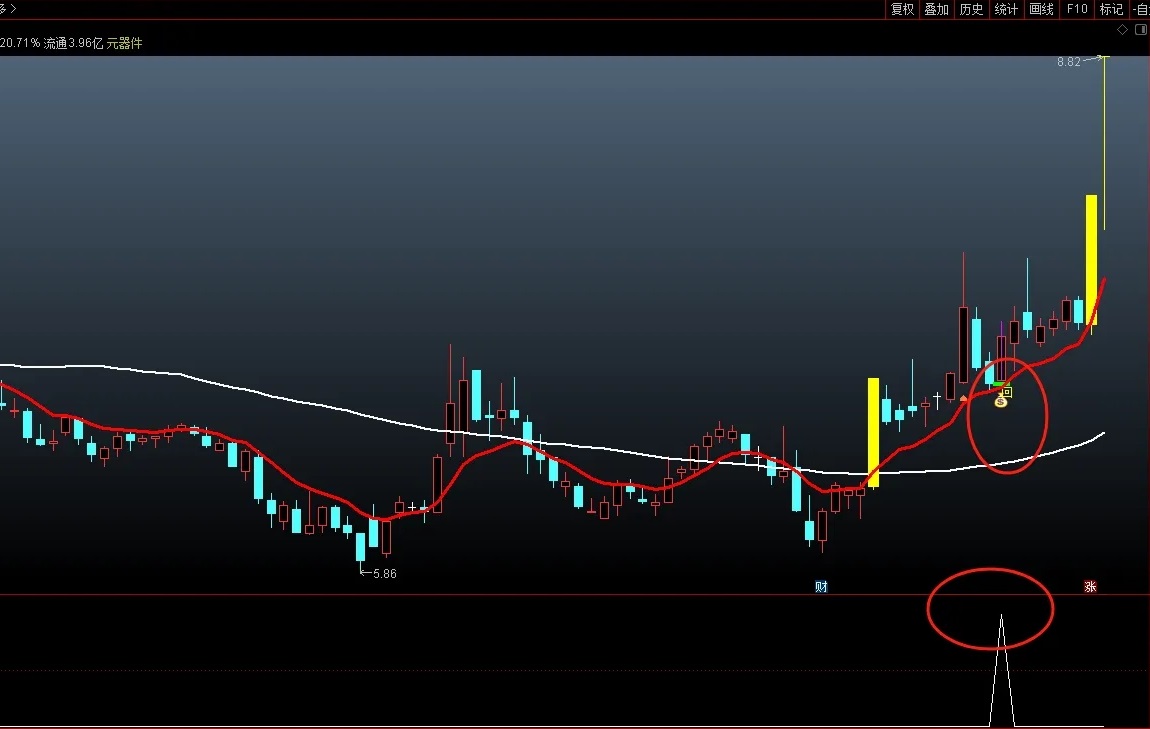Click the 元器件 sector label
The image size is (1150, 729).
coord(124,43)
